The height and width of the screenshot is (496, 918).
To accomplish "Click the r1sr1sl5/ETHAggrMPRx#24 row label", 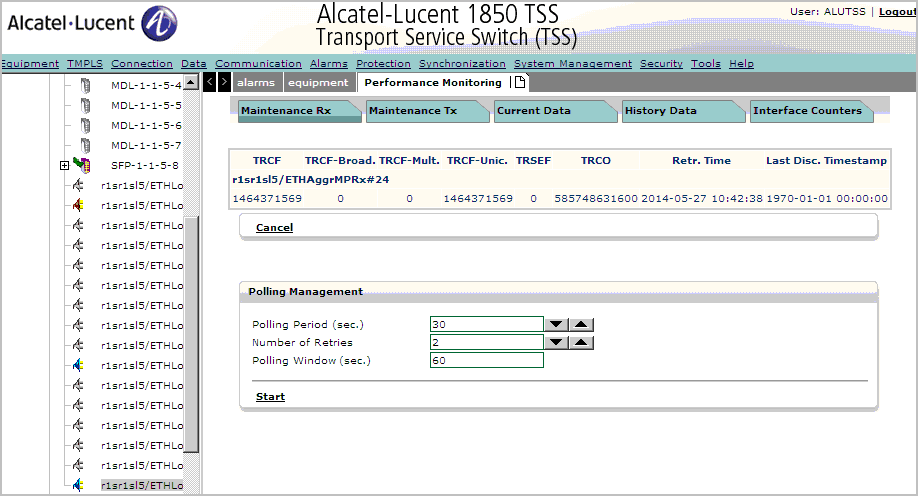I will 311,180.
